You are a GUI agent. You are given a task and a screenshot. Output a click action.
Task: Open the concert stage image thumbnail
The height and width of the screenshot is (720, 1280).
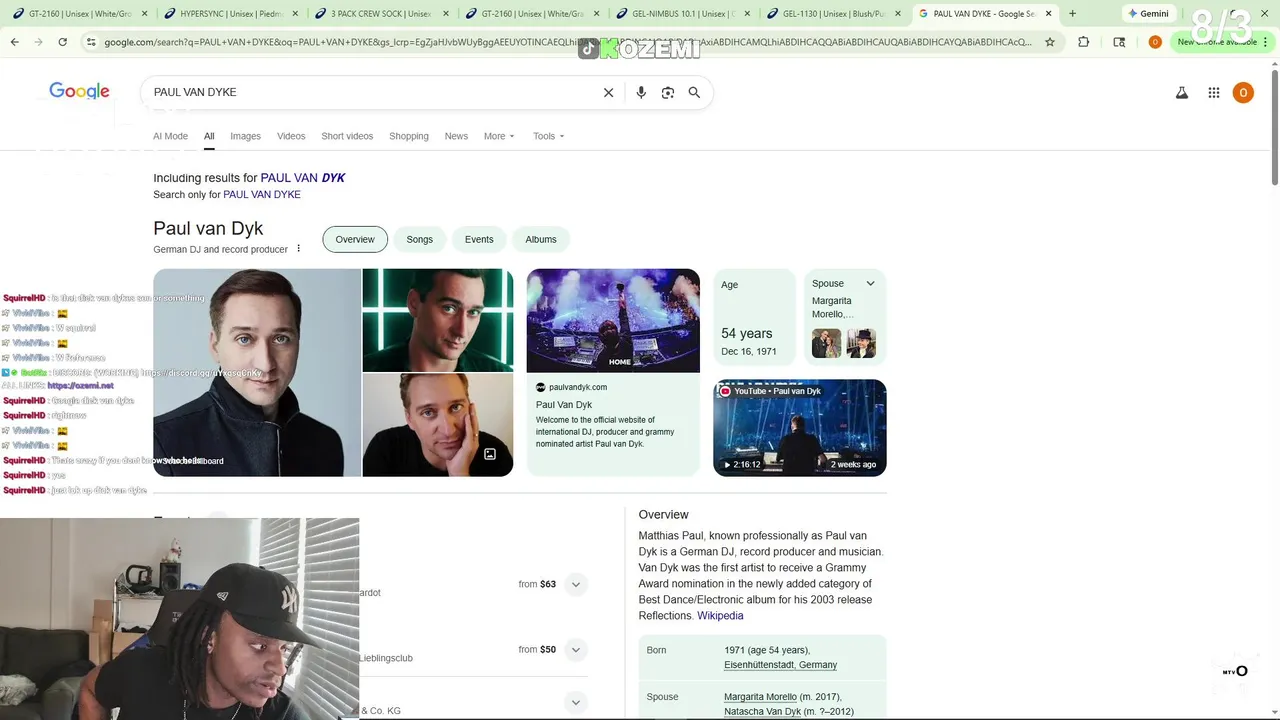(x=613, y=320)
